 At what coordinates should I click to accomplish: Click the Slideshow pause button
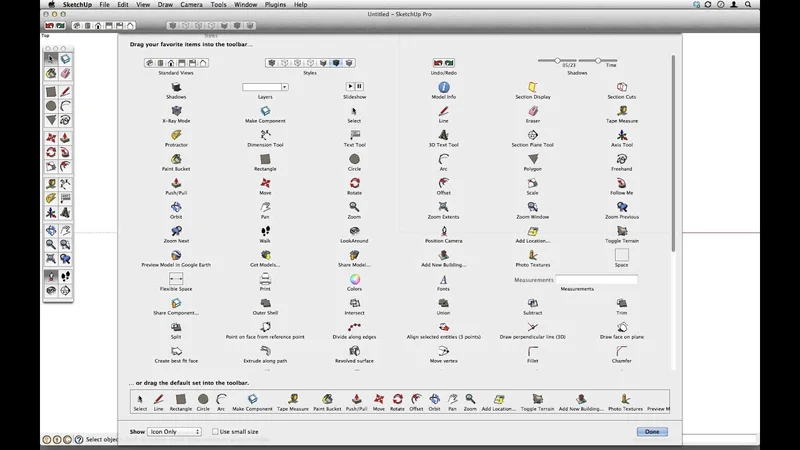[359, 86]
